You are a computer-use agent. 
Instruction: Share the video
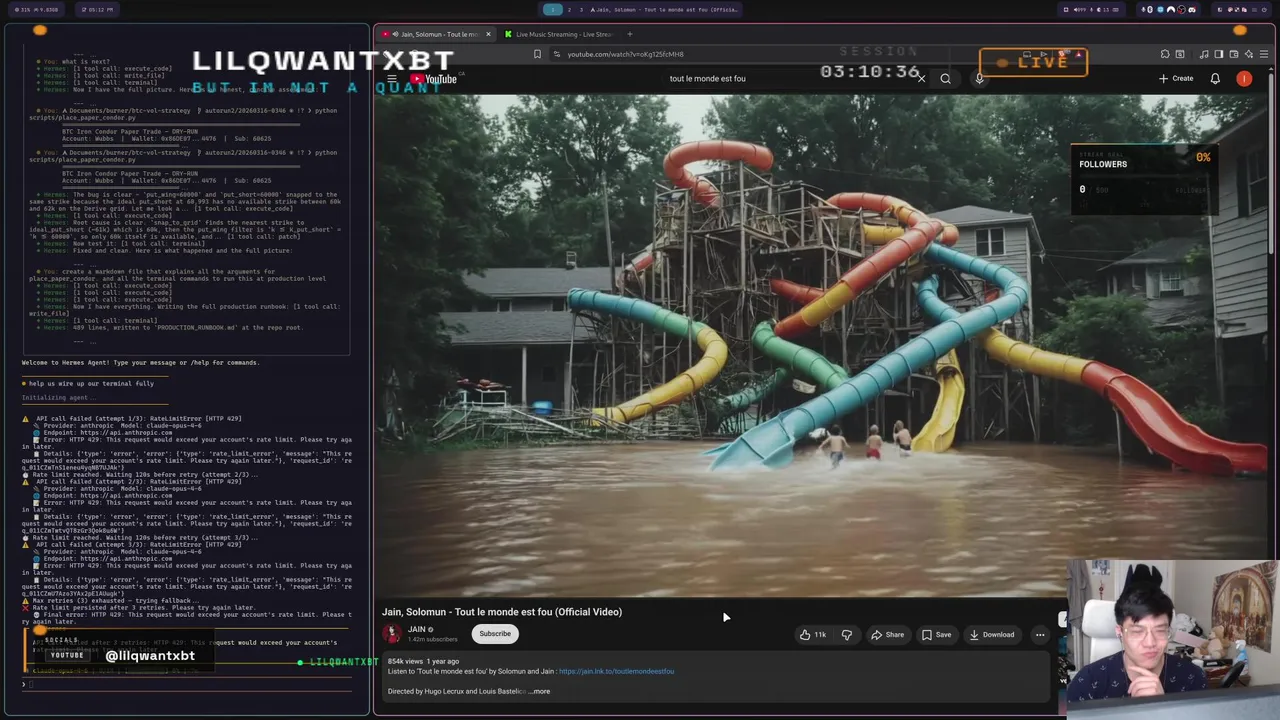887,634
